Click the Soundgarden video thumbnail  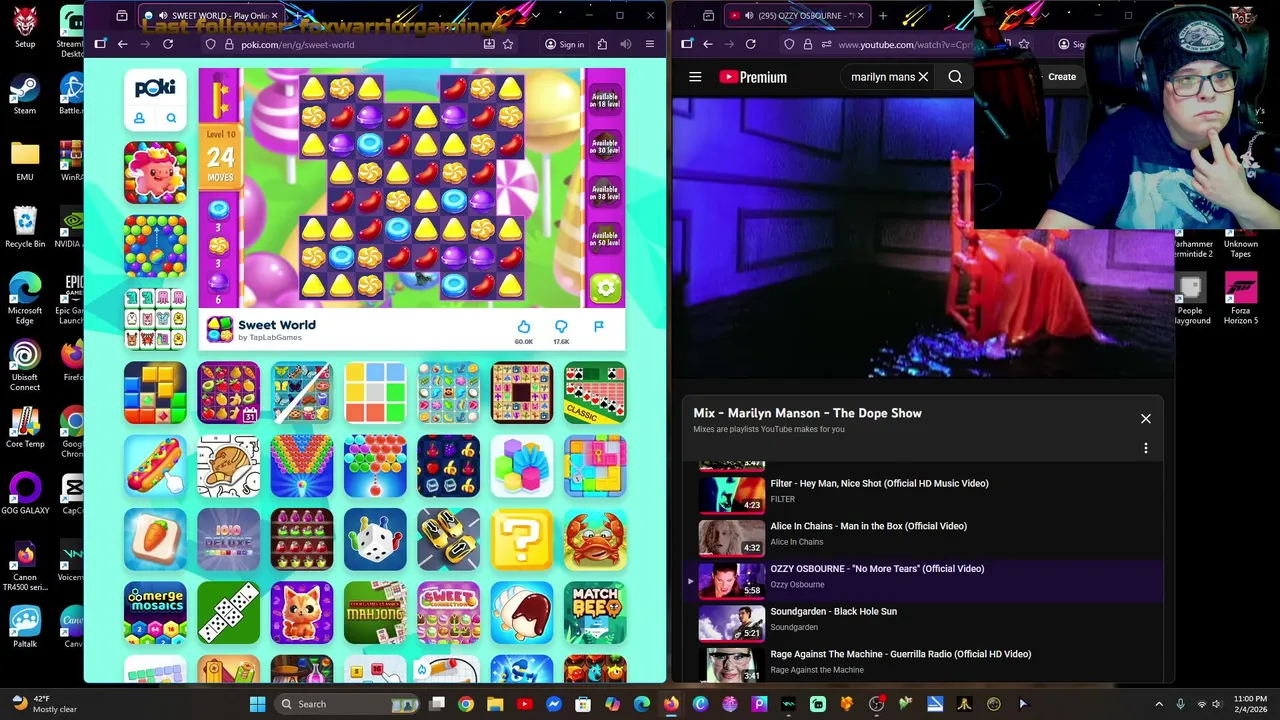731,622
